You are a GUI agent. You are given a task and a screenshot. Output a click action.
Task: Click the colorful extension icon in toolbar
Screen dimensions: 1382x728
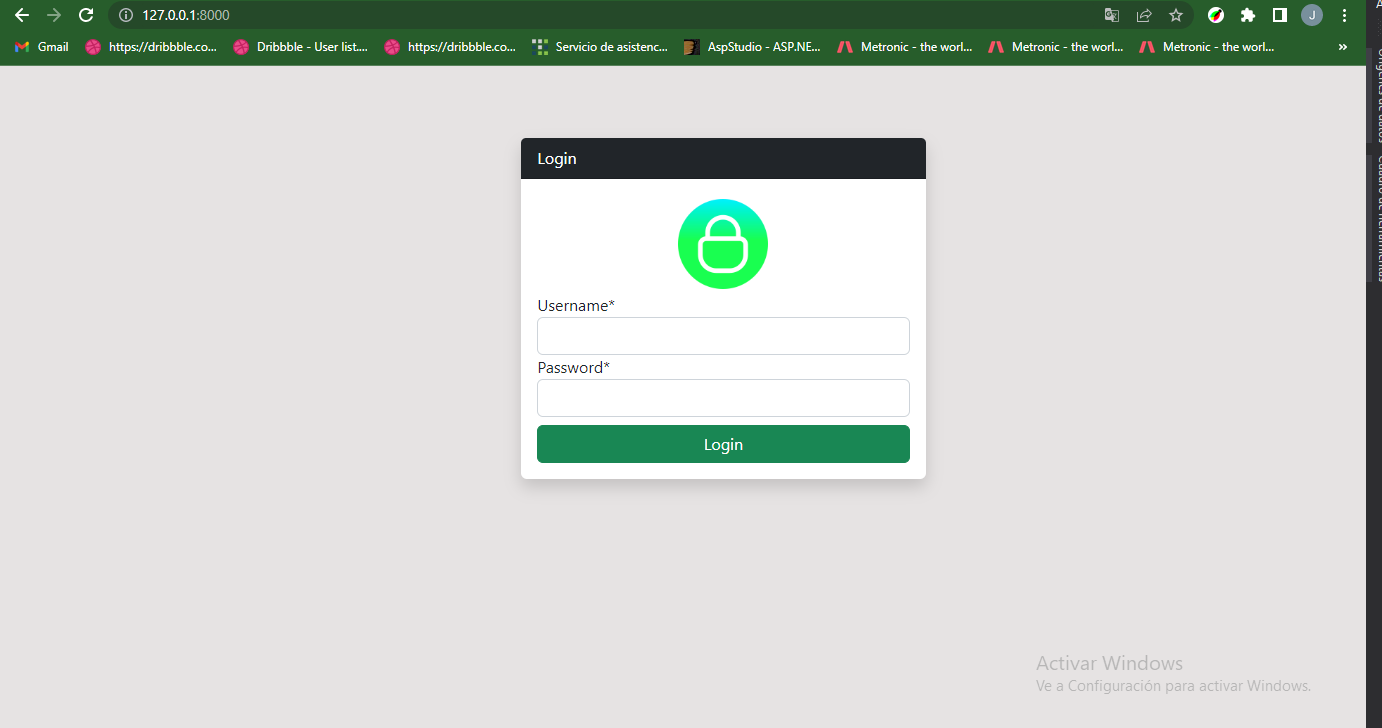point(1216,15)
